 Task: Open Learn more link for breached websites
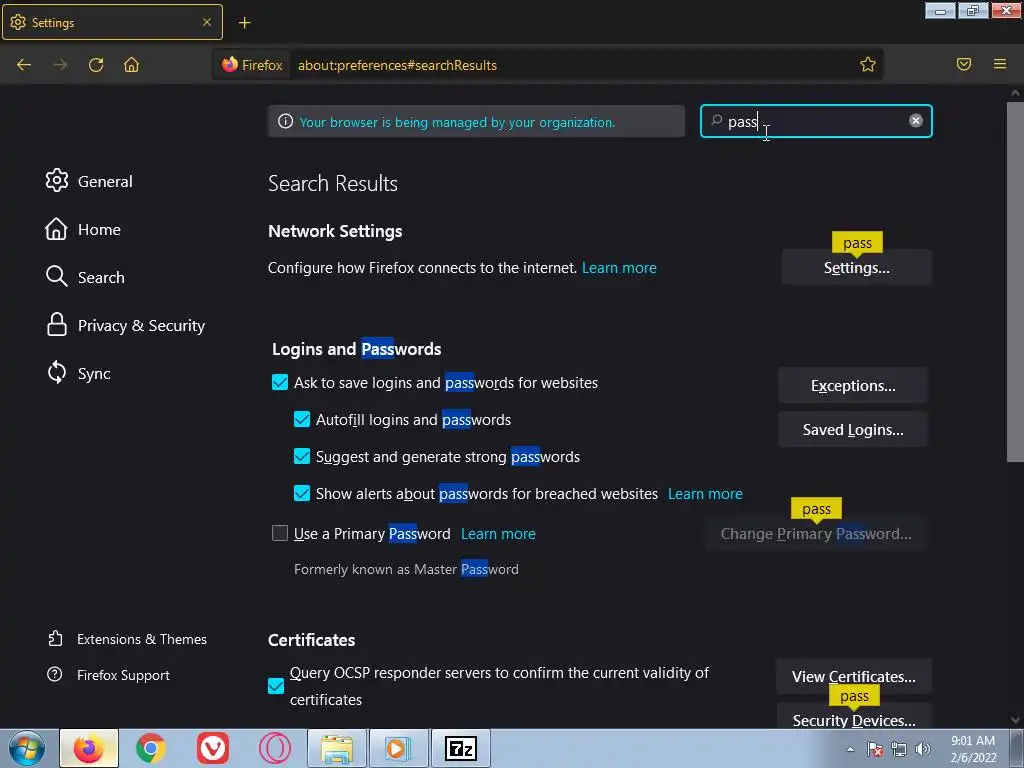tap(705, 493)
